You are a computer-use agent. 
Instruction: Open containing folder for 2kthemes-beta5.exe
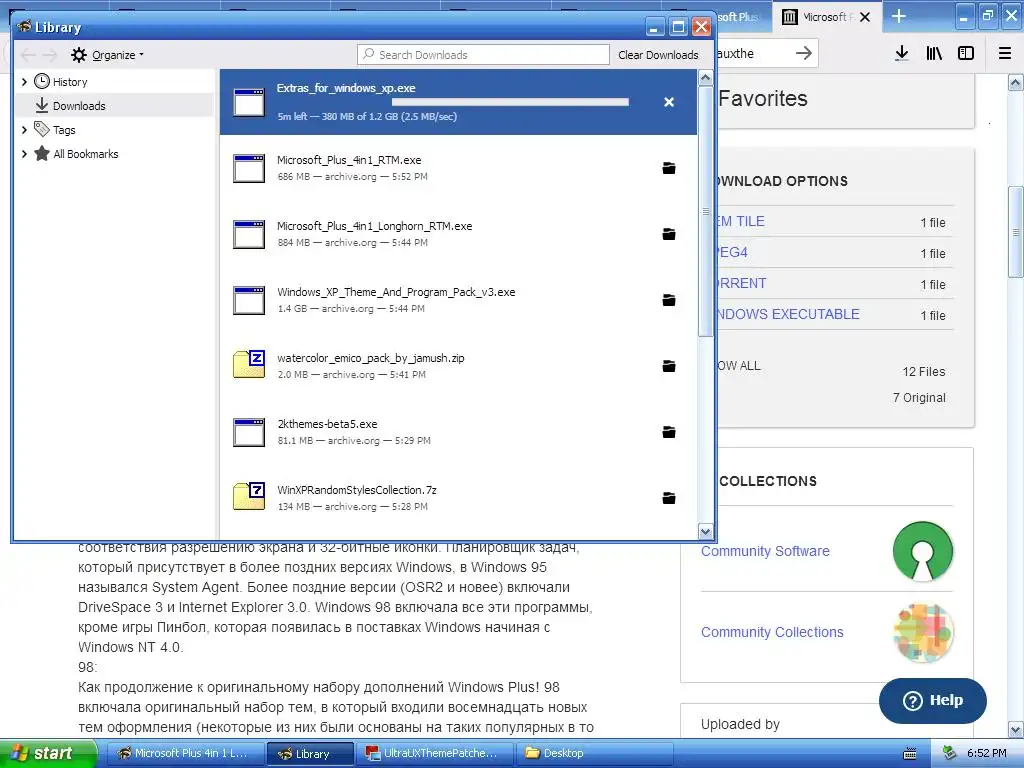[669, 432]
